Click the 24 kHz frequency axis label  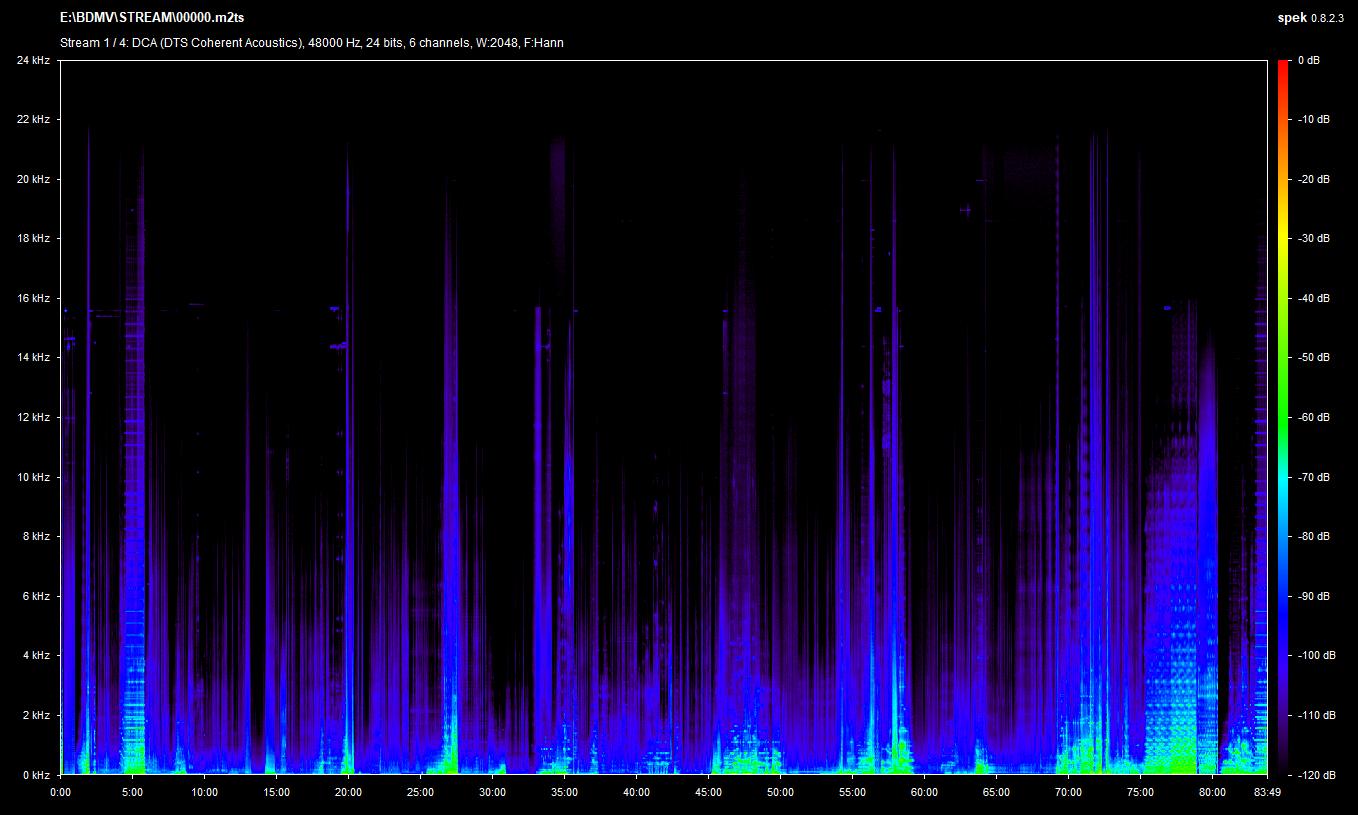(x=33, y=60)
